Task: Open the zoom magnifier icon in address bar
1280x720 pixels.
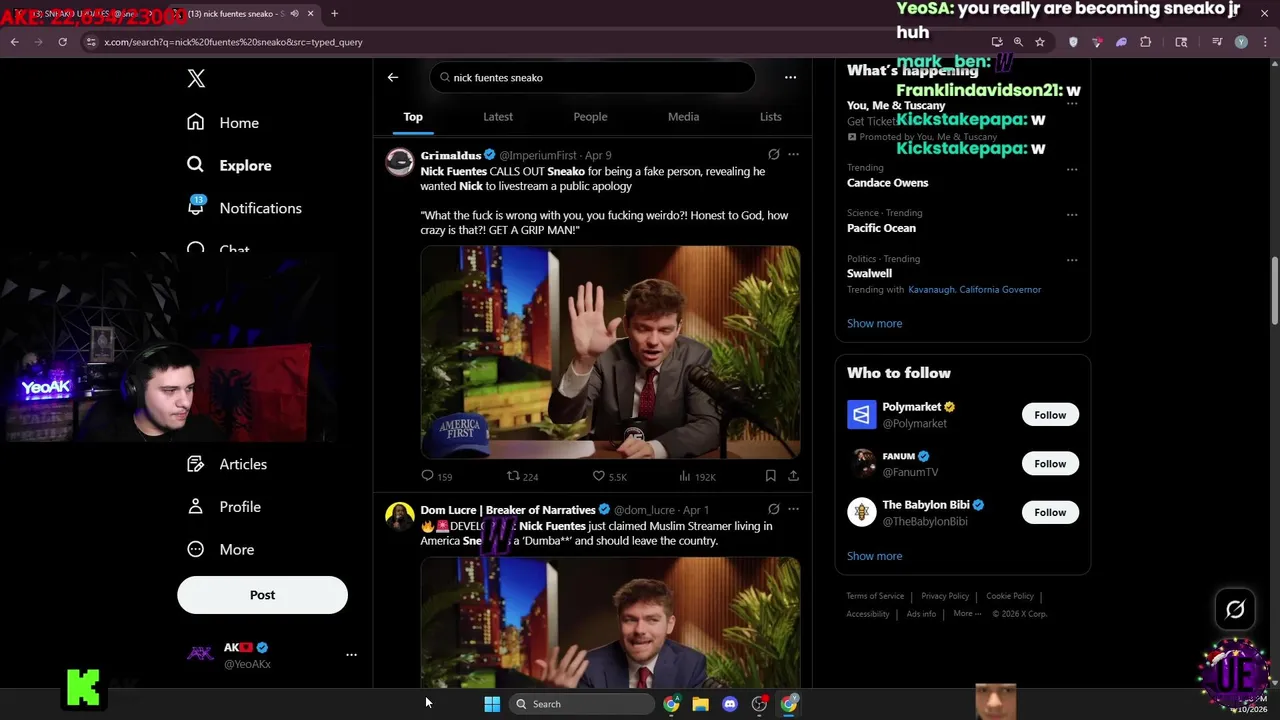Action: [x=1018, y=42]
